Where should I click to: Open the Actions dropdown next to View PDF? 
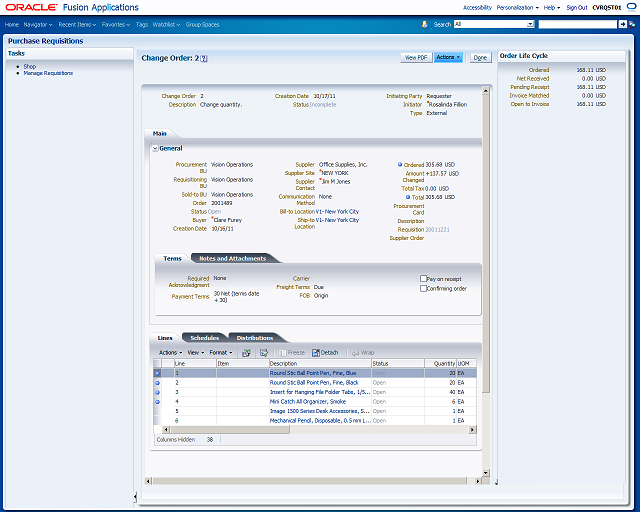(x=448, y=57)
